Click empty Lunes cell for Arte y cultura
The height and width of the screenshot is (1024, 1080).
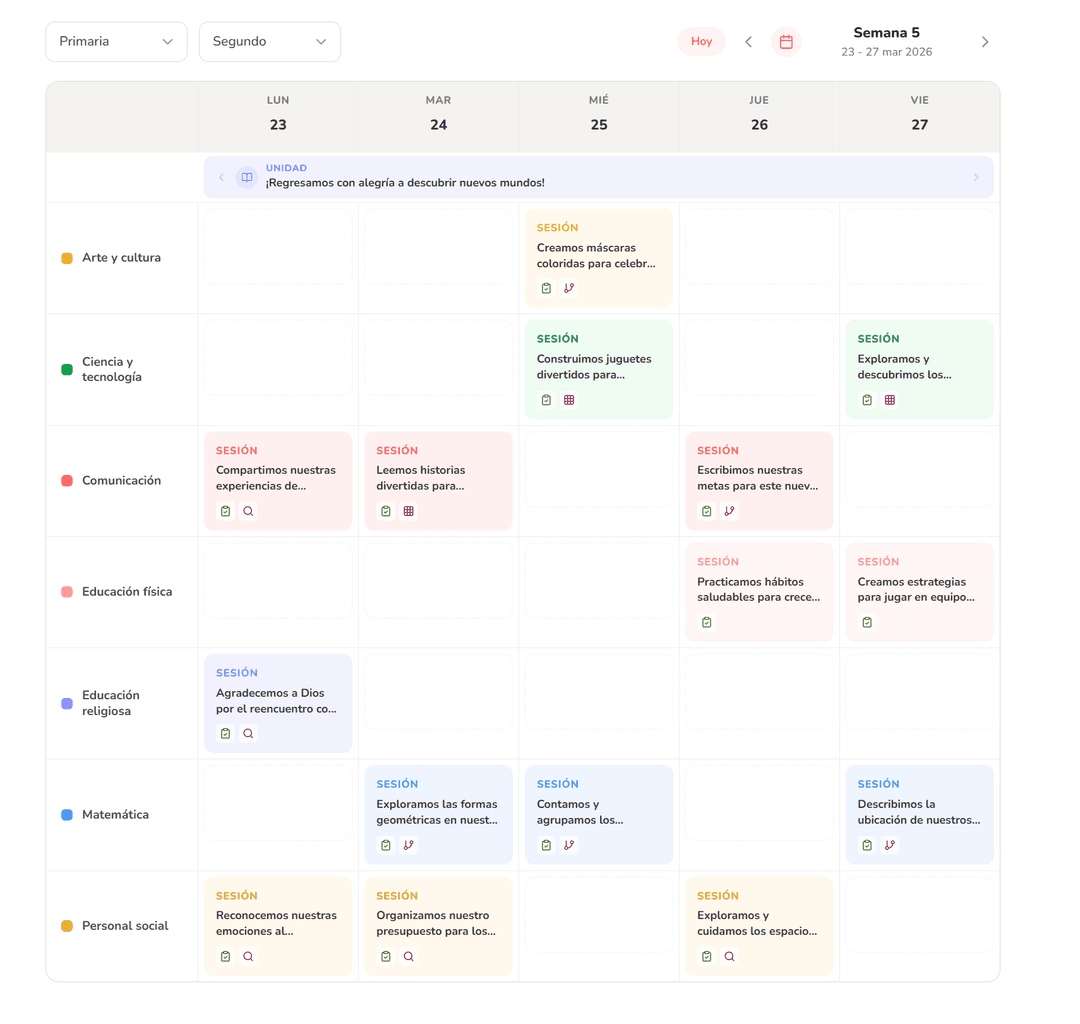point(278,247)
